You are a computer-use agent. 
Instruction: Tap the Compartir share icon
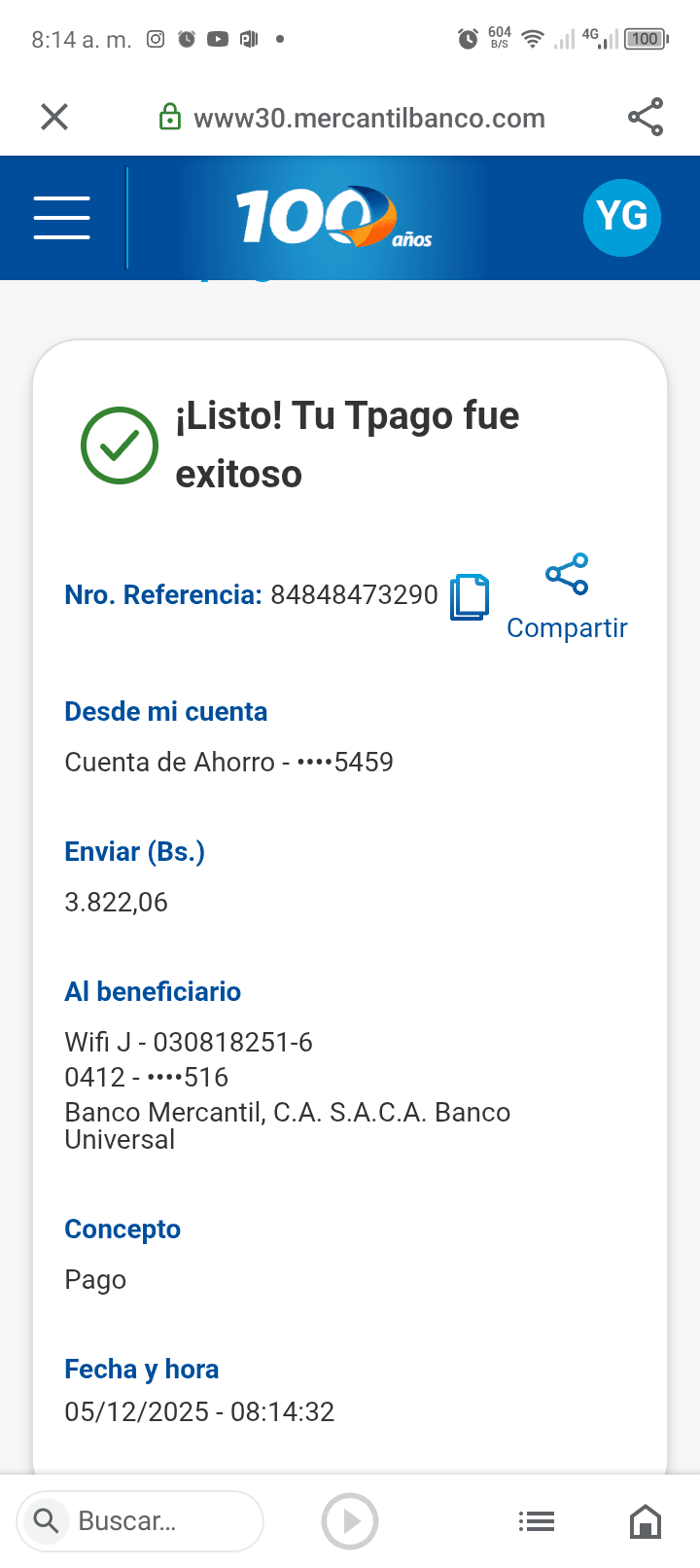tap(568, 574)
